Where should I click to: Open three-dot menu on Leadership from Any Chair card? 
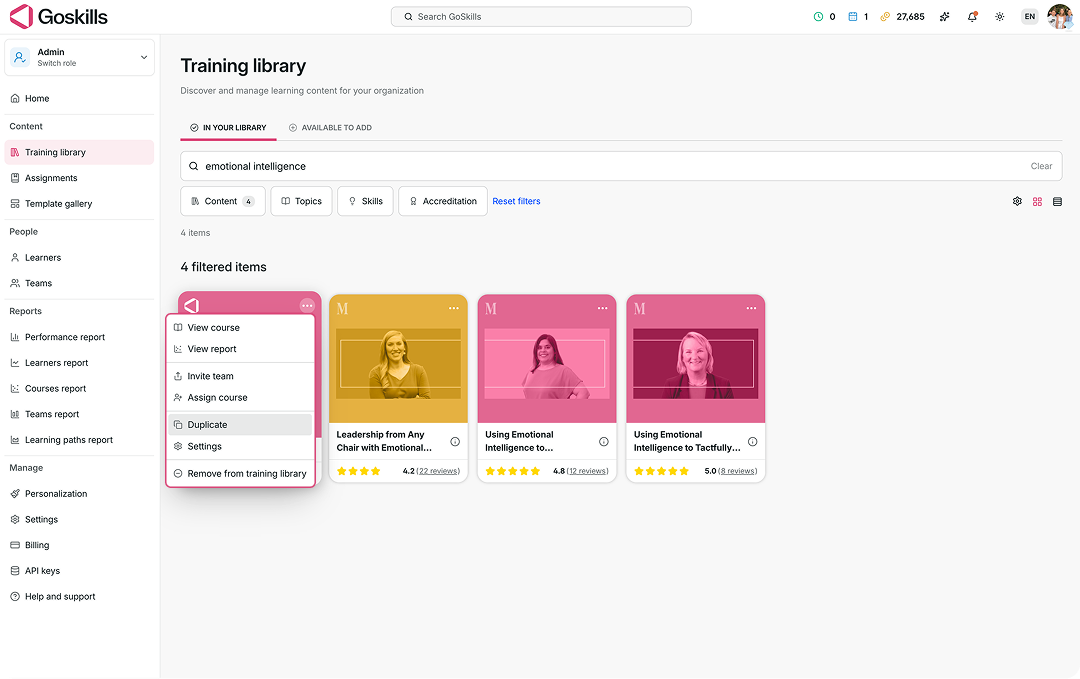click(454, 309)
